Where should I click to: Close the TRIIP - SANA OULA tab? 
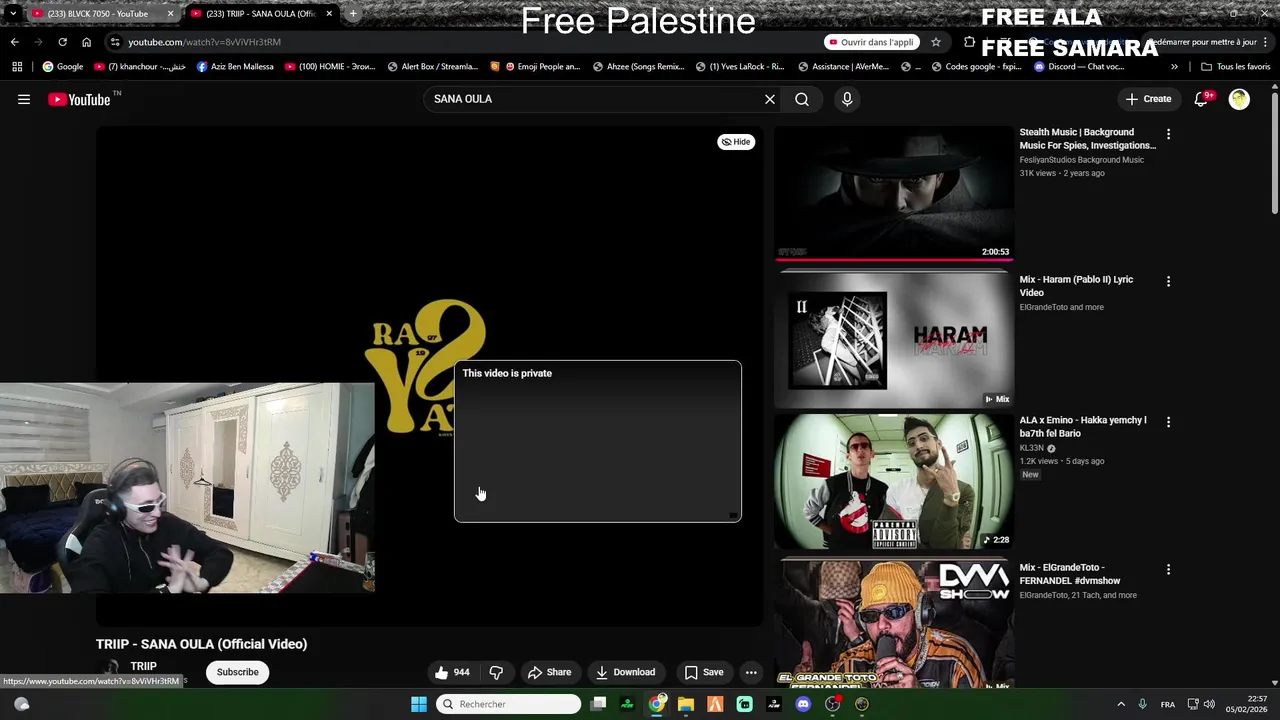click(329, 14)
